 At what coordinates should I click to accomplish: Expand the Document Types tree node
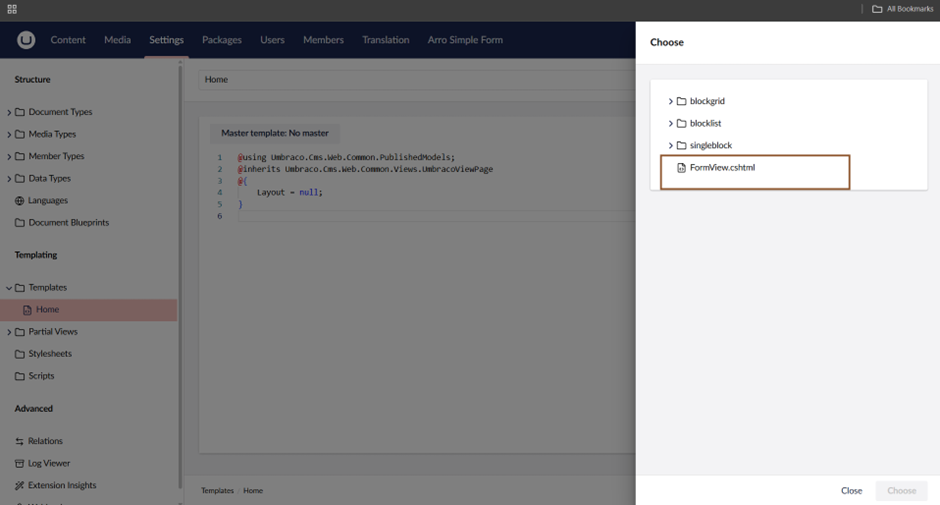(x=9, y=113)
